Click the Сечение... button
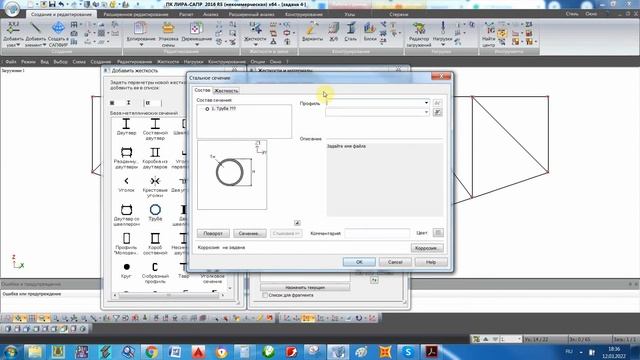Image resolution: width=640 pixels, height=360 pixels. 249,233
